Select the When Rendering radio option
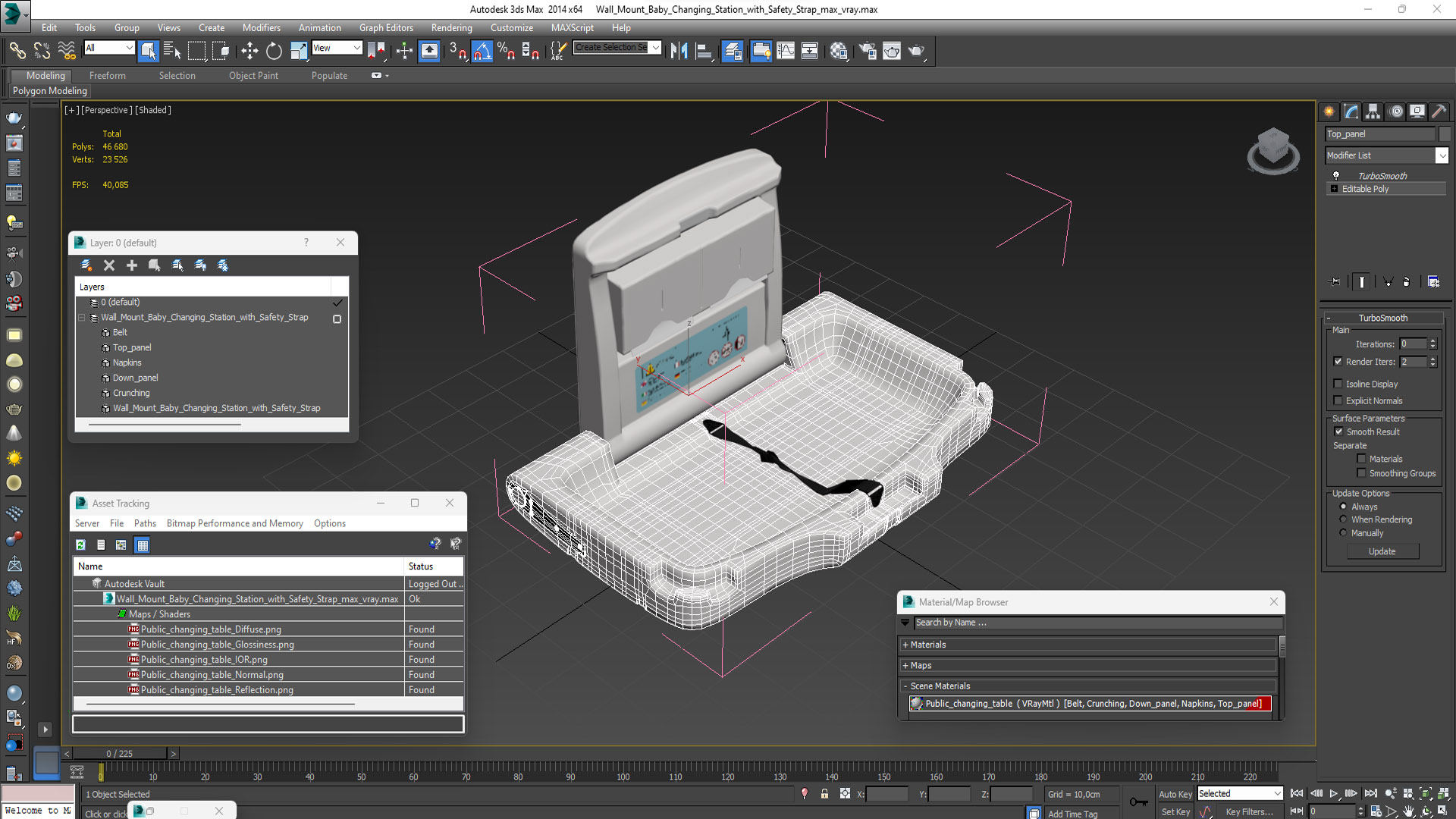 tap(1343, 519)
